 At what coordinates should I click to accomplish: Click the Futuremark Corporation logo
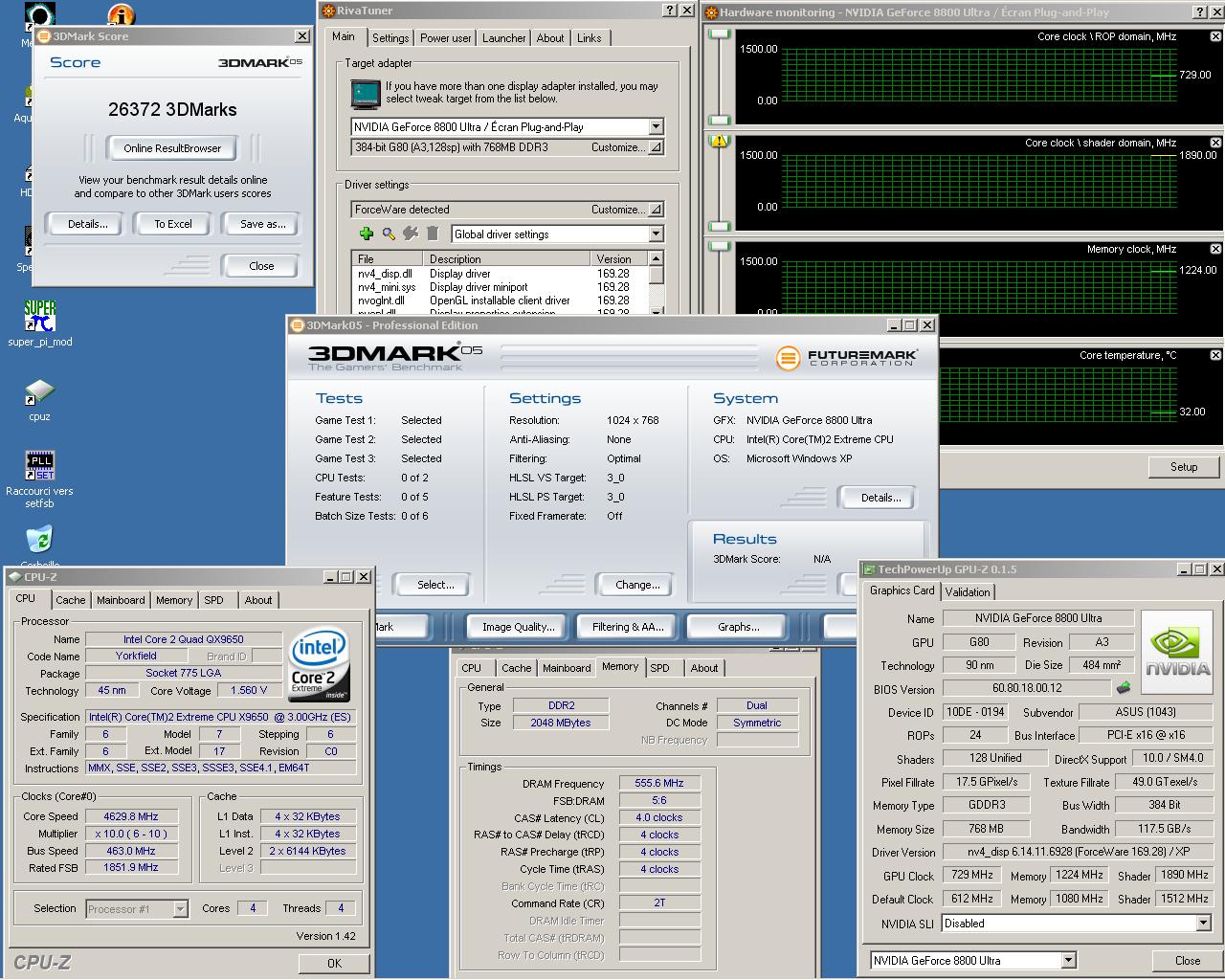[846, 358]
